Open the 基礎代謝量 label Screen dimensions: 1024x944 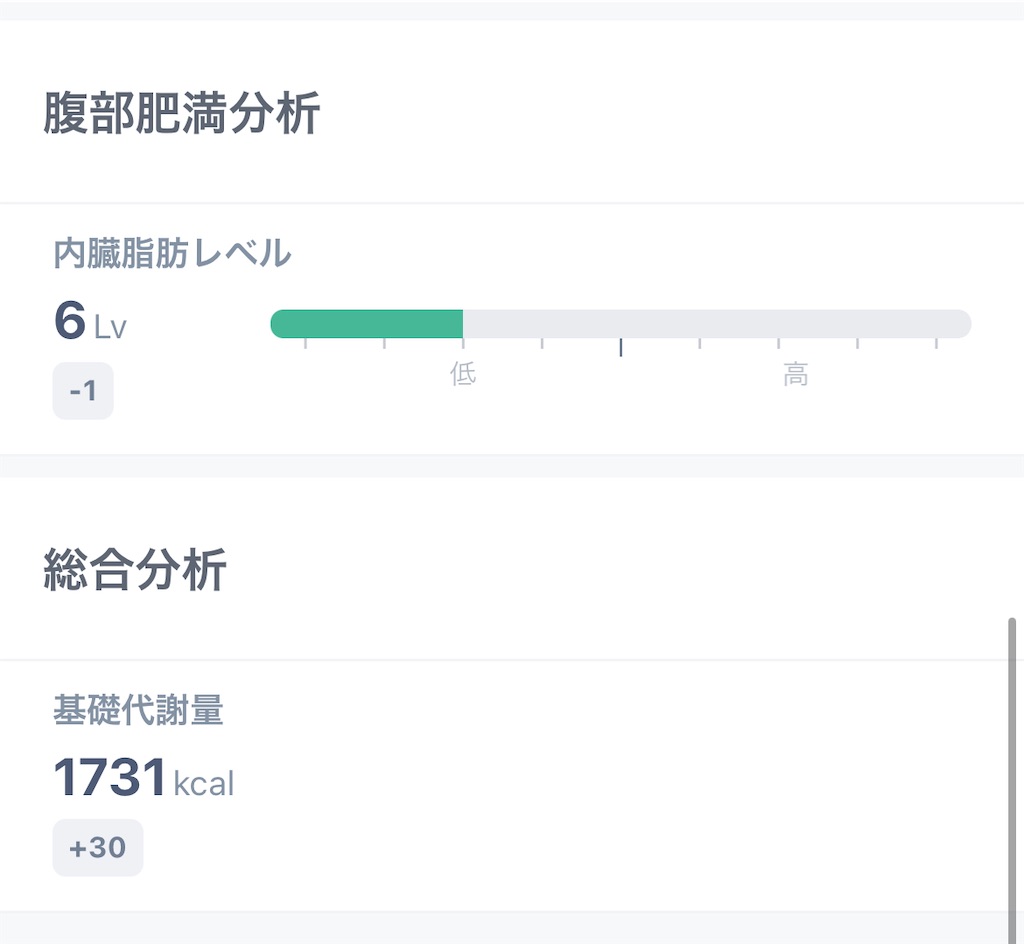(x=138, y=710)
